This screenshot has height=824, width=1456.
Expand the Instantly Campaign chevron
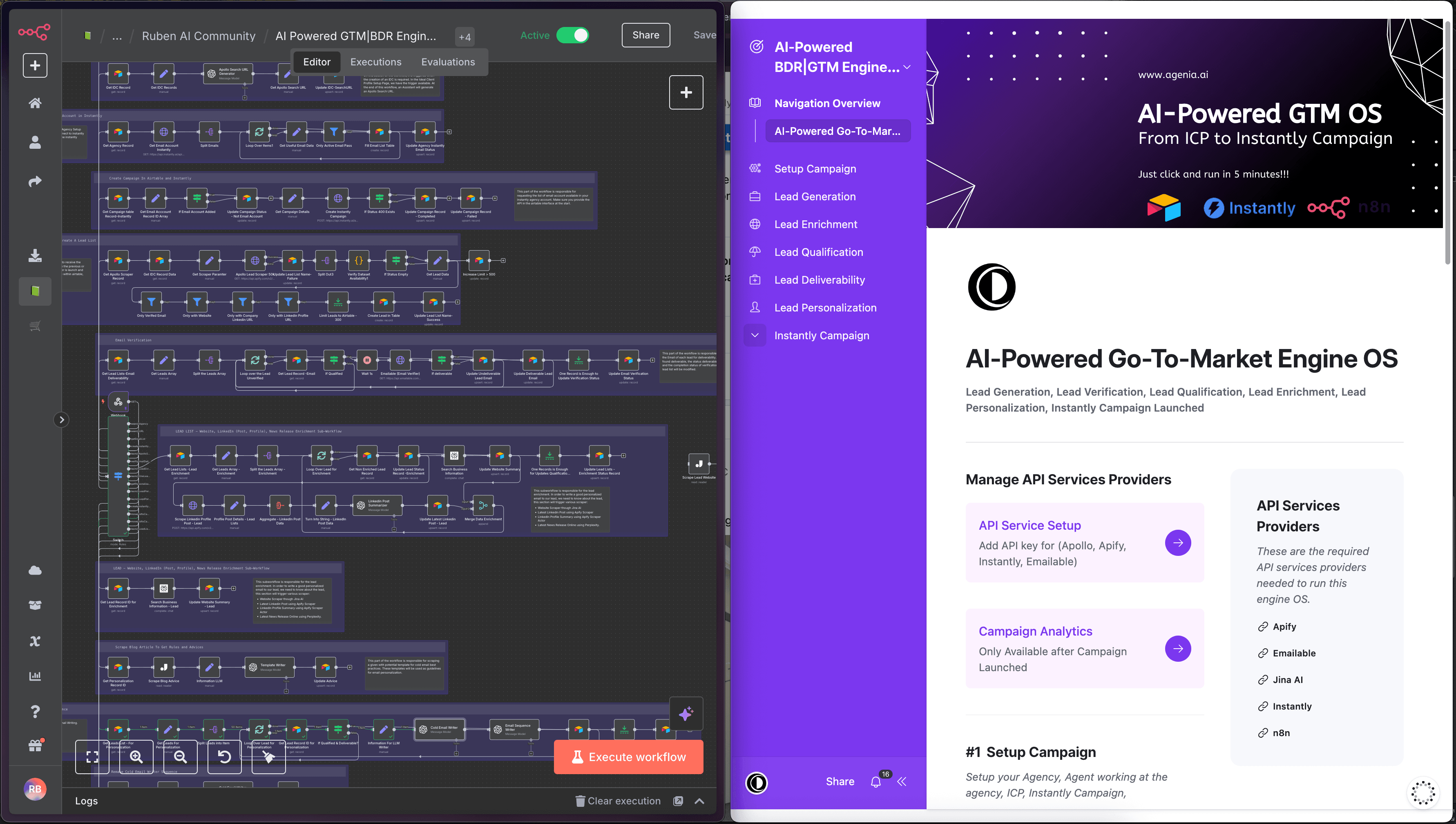[x=755, y=336]
